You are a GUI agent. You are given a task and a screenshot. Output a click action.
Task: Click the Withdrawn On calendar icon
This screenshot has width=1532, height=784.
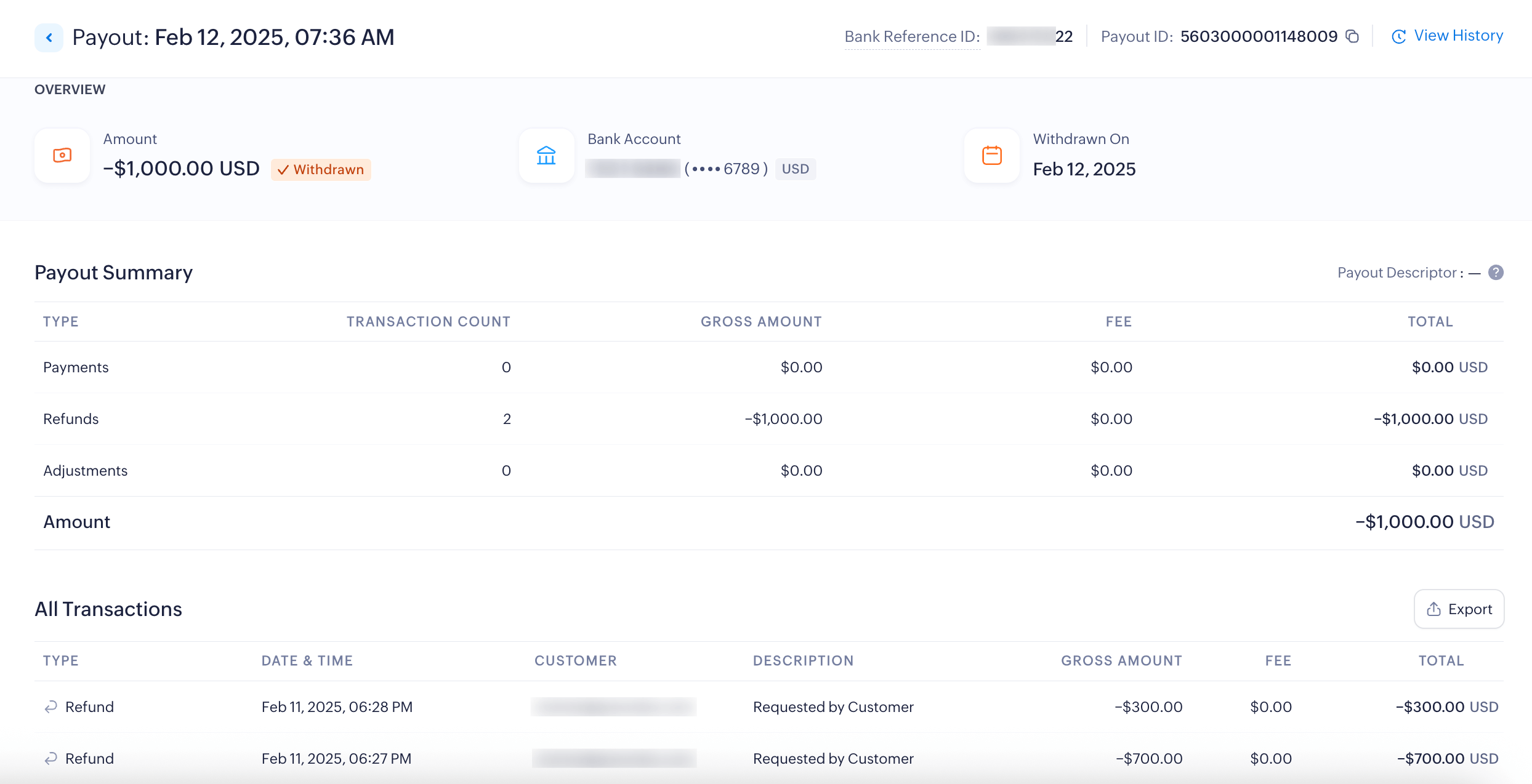[x=991, y=156]
